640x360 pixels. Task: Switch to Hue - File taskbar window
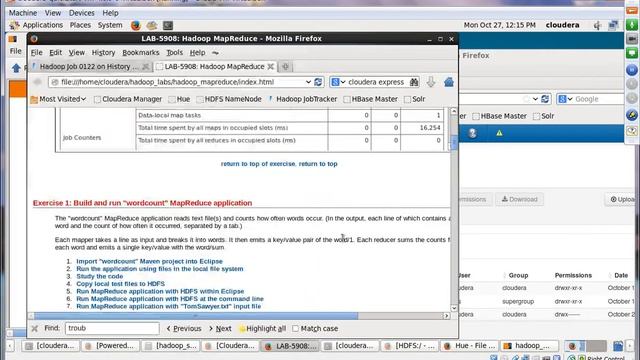point(469,346)
